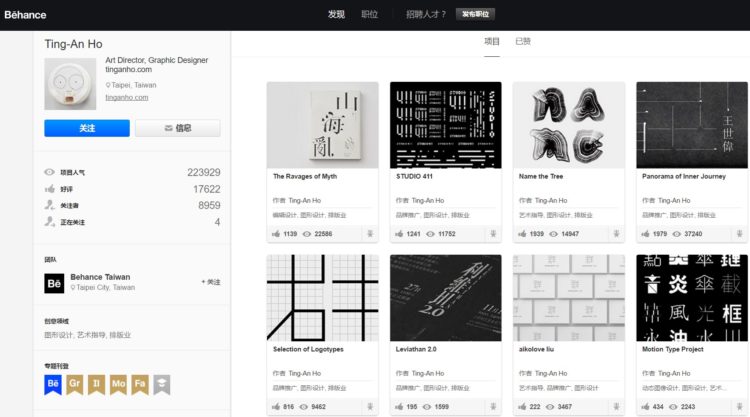Click the gold Gr featured ribbon badge

74,384
